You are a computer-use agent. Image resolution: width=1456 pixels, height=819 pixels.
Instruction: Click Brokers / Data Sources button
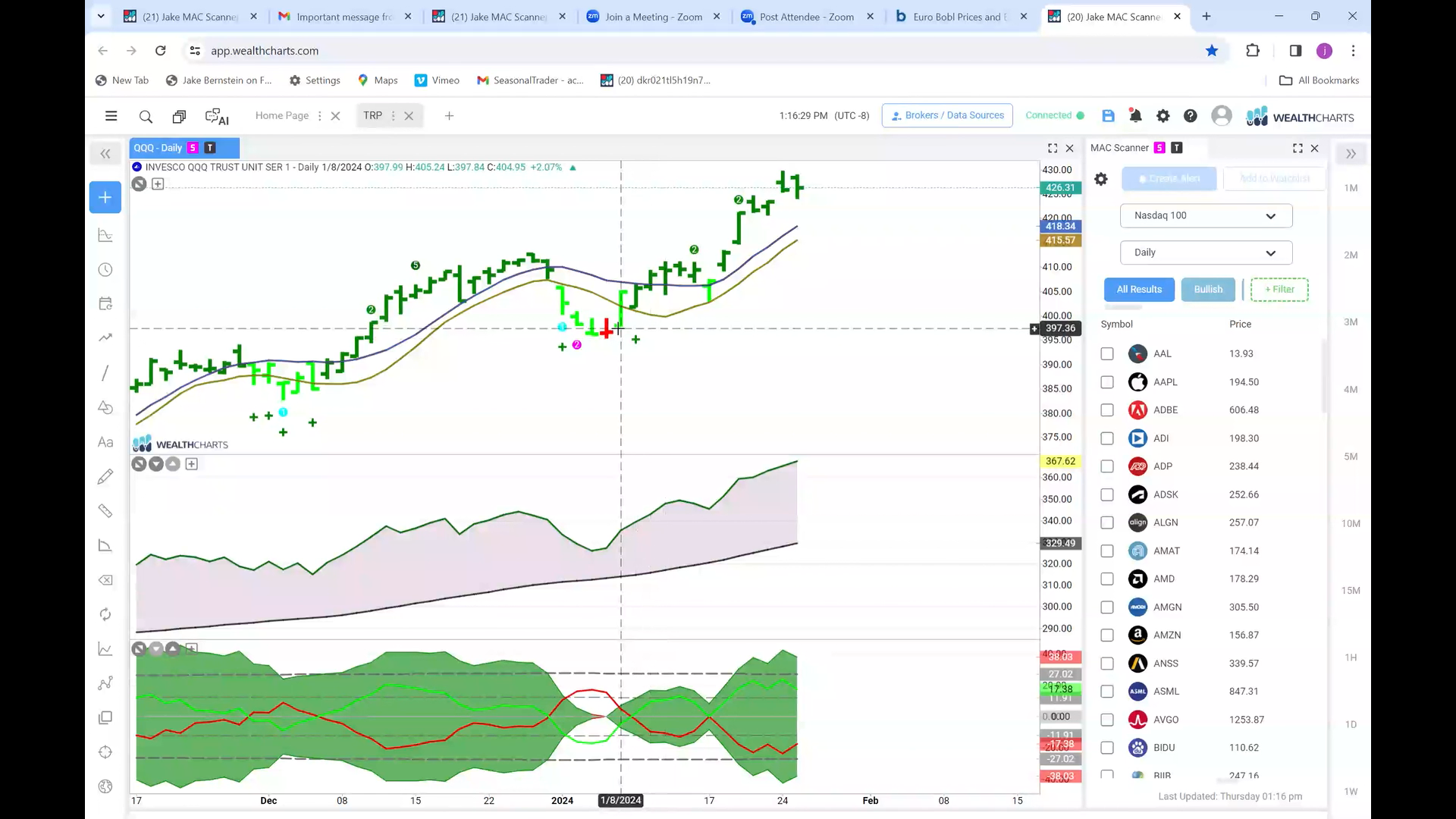coord(947,115)
